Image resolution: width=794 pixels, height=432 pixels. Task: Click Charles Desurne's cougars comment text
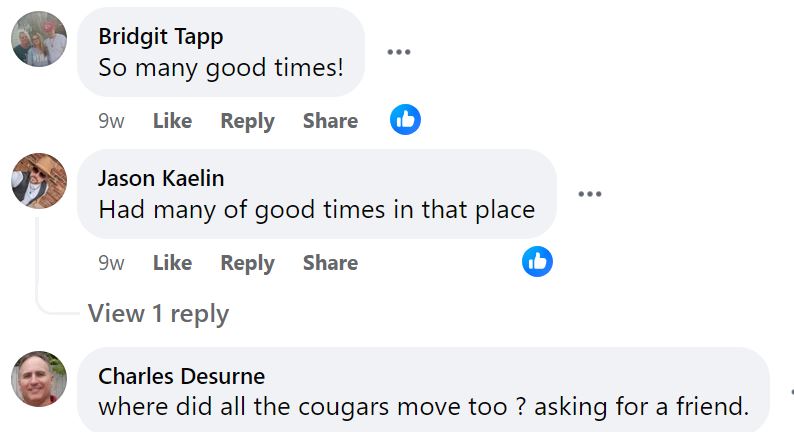click(x=423, y=407)
